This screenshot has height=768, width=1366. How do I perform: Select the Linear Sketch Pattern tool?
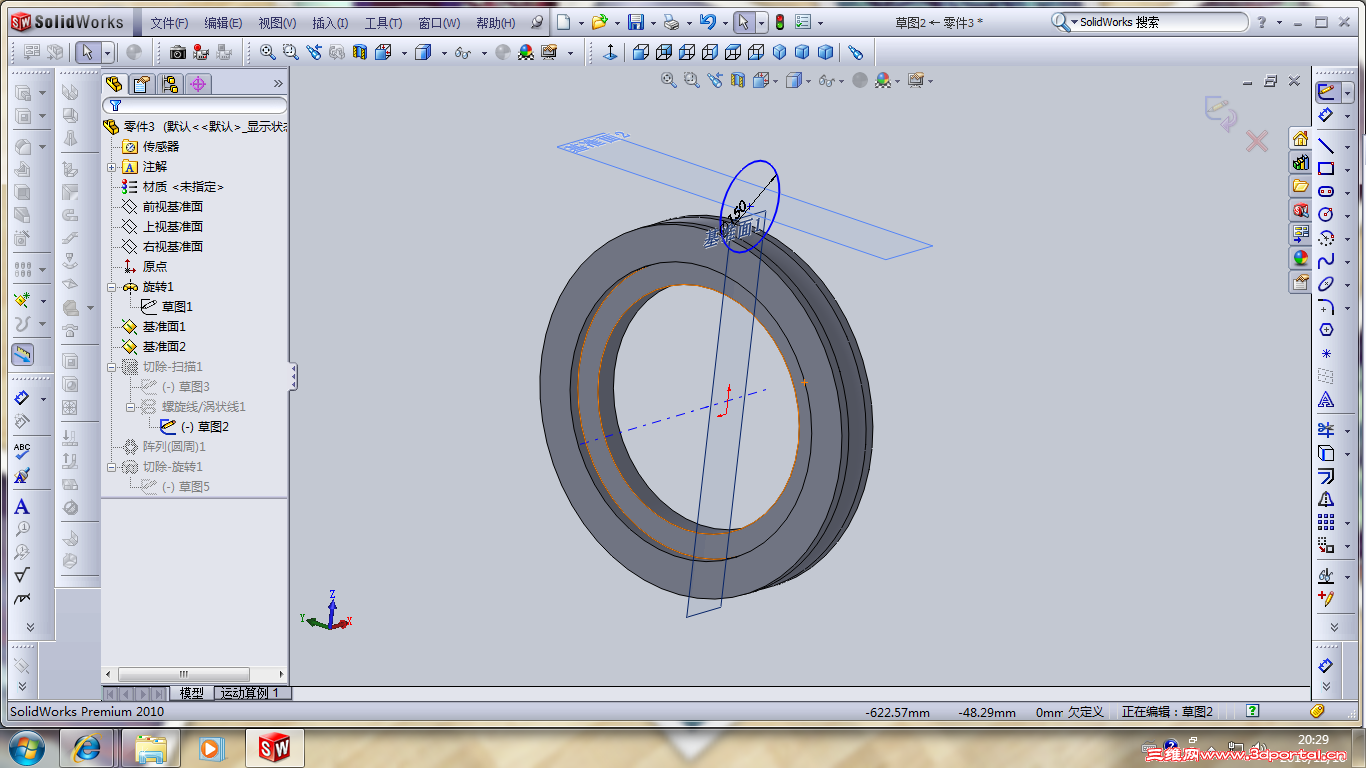tap(1326, 522)
